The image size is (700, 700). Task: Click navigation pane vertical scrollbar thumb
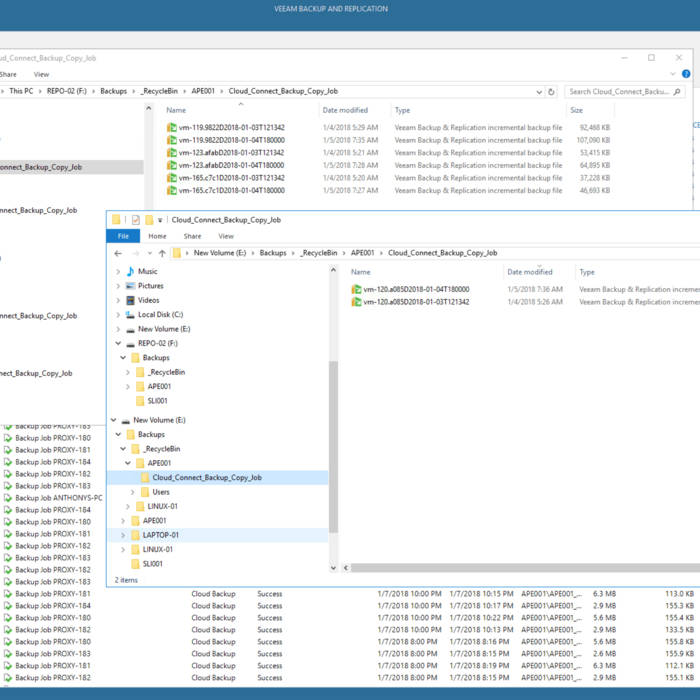pos(333,446)
